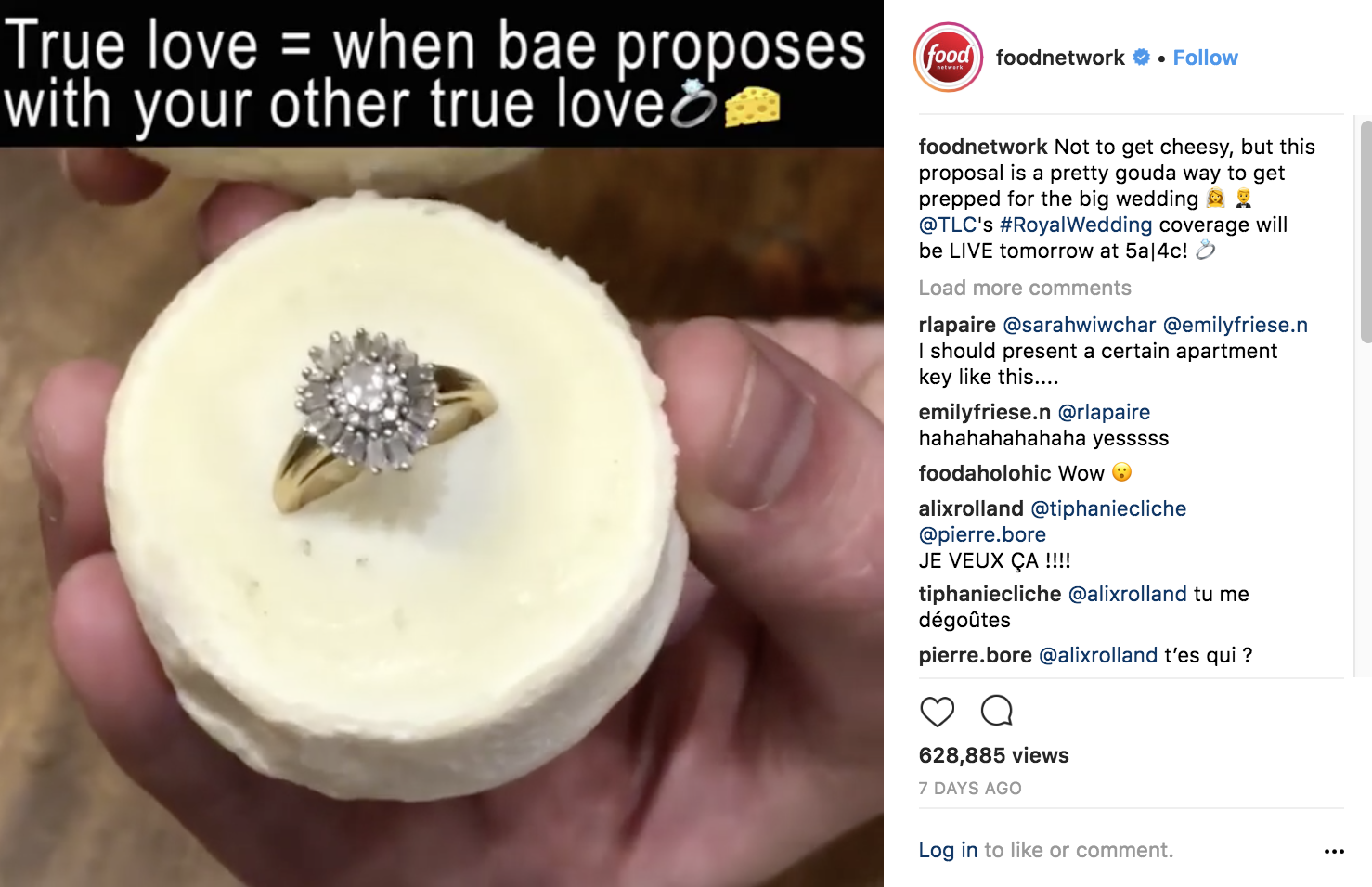Click the 7 DAYS AGO timestamp
The width and height of the screenshot is (1372, 887).
[970, 788]
